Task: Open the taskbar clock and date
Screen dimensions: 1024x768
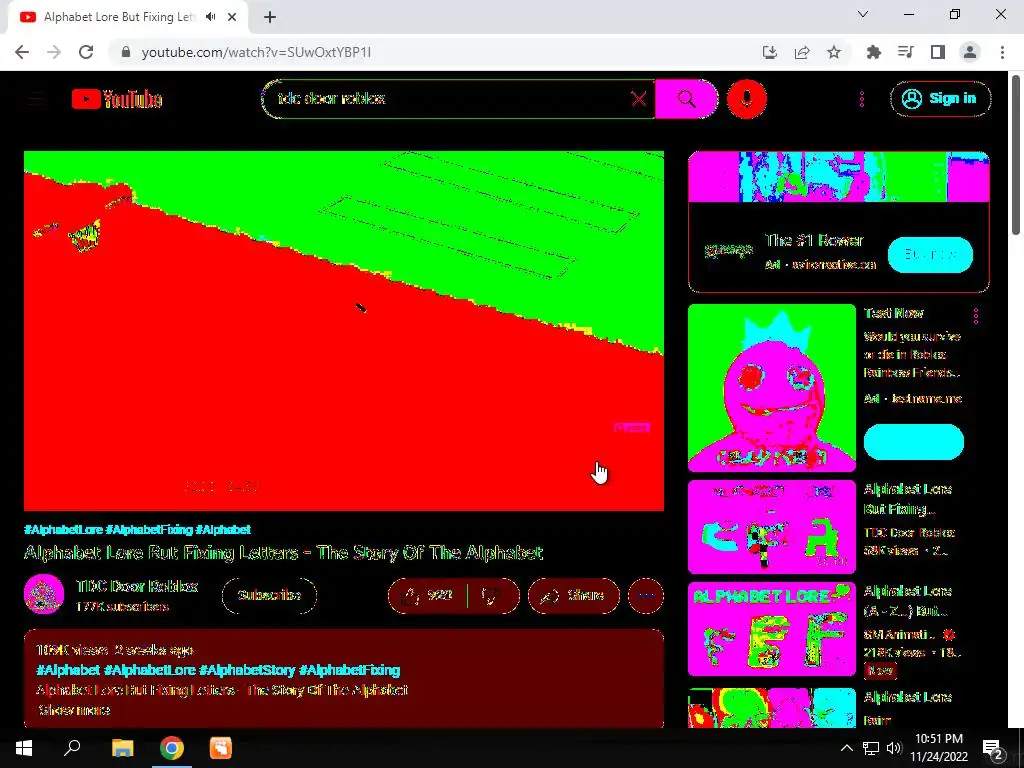Action: click(x=938, y=748)
